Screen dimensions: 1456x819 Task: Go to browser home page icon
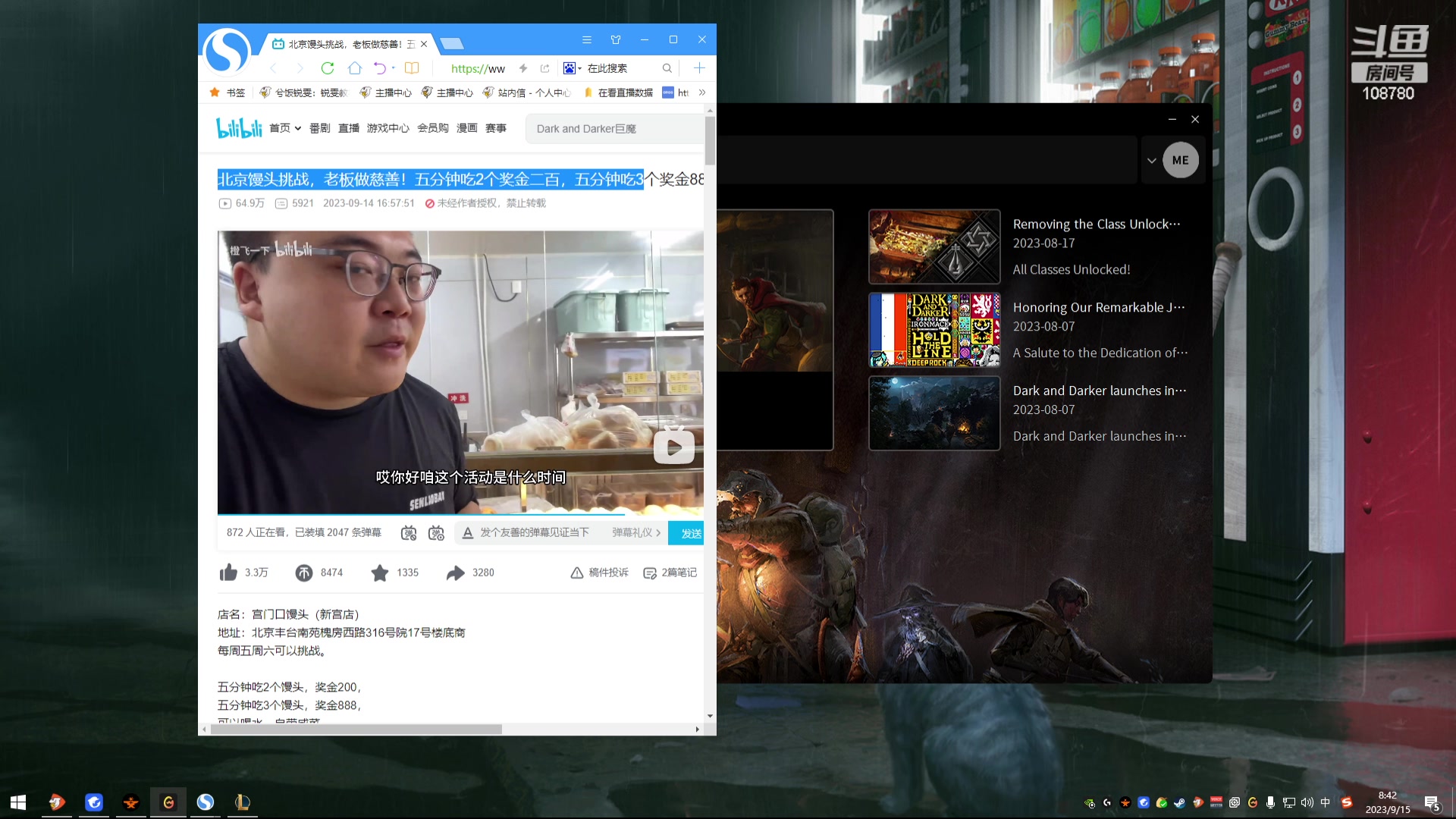point(355,68)
